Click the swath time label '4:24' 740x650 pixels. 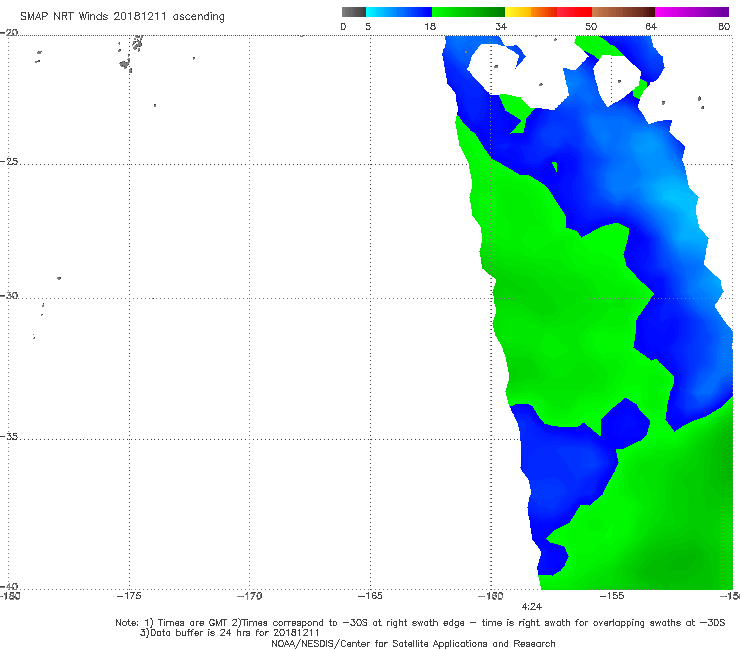(531, 607)
